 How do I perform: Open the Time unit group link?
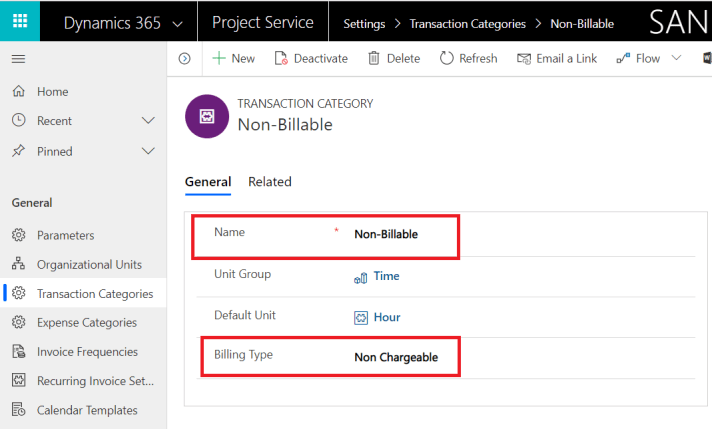(386, 276)
